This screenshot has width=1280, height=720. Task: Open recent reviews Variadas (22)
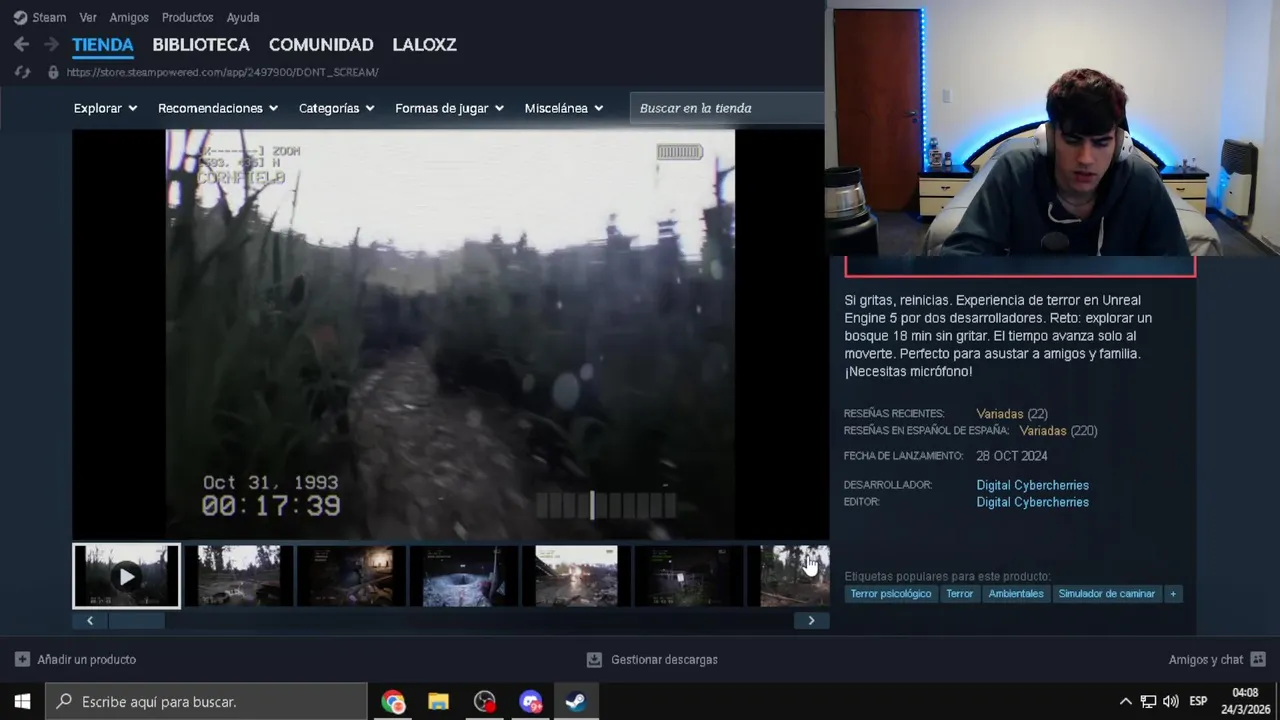(x=1011, y=414)
